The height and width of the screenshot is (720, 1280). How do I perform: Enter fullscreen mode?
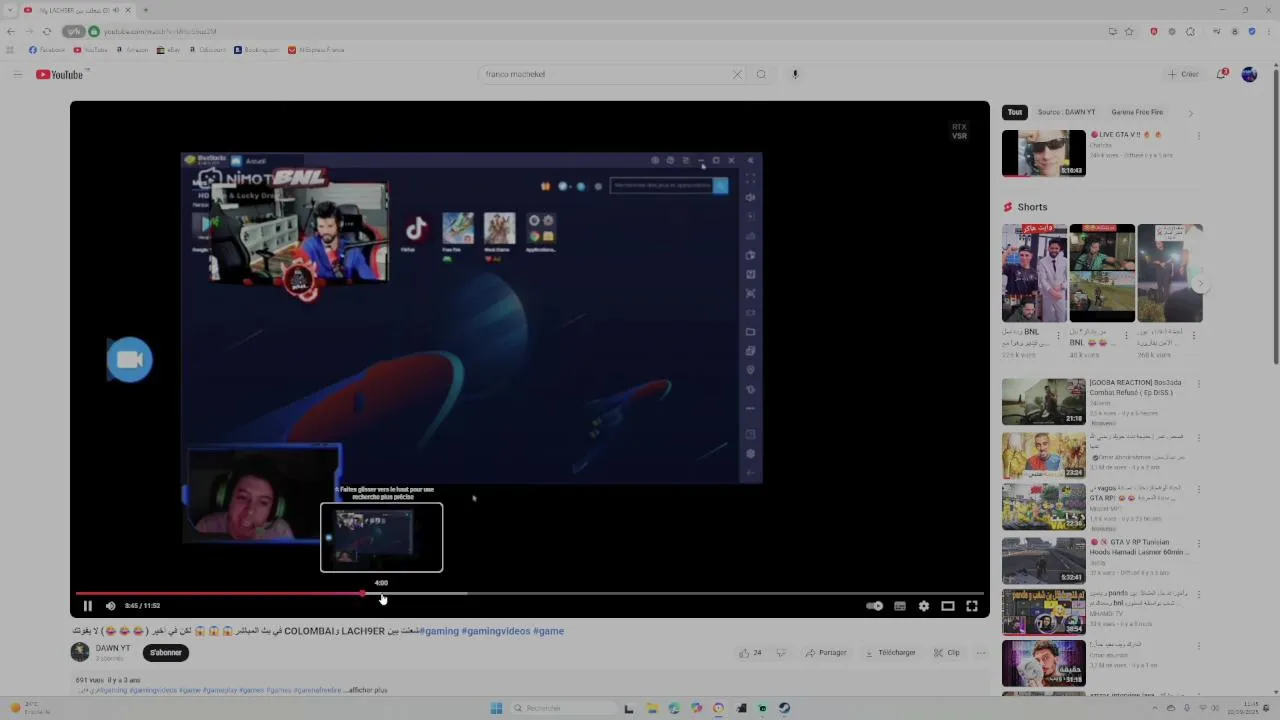(x=971, y=605)
